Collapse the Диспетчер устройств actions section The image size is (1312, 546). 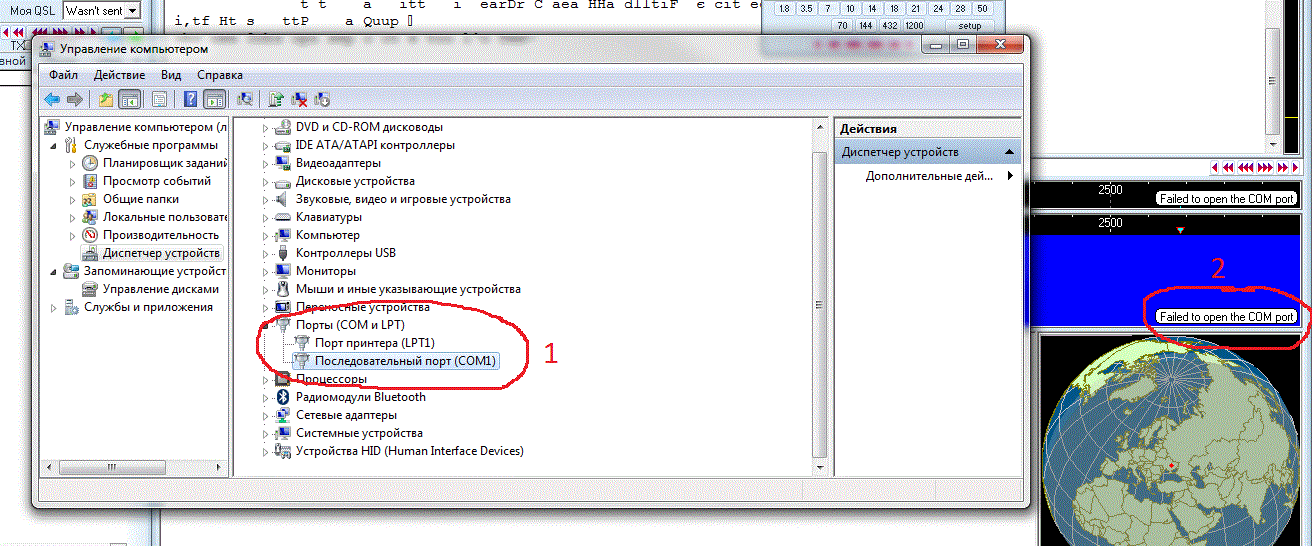(1011, 152)
